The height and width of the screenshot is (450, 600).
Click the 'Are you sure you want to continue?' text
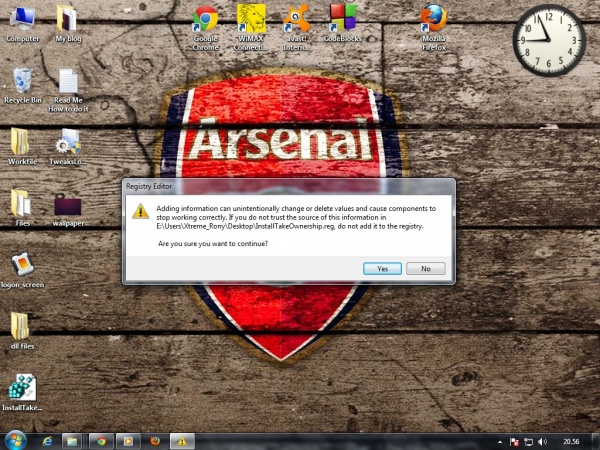tap(213, 243)
